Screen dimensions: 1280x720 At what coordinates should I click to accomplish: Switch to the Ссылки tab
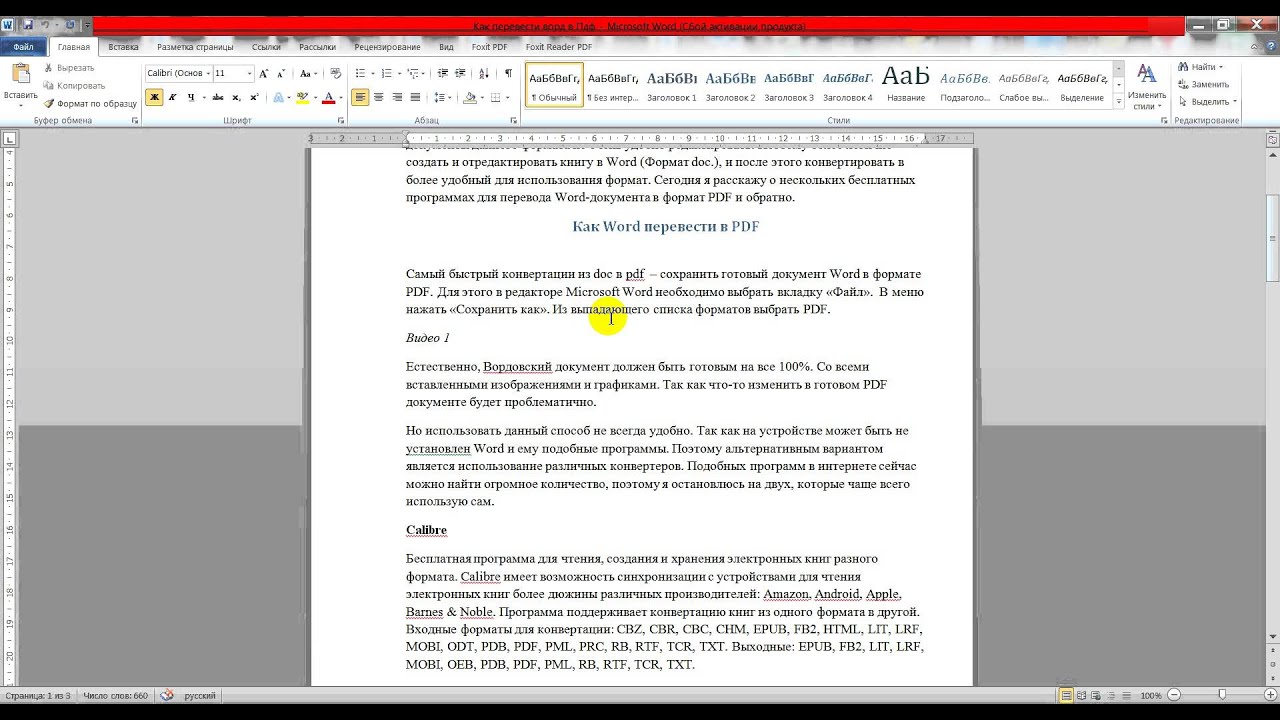266,47
